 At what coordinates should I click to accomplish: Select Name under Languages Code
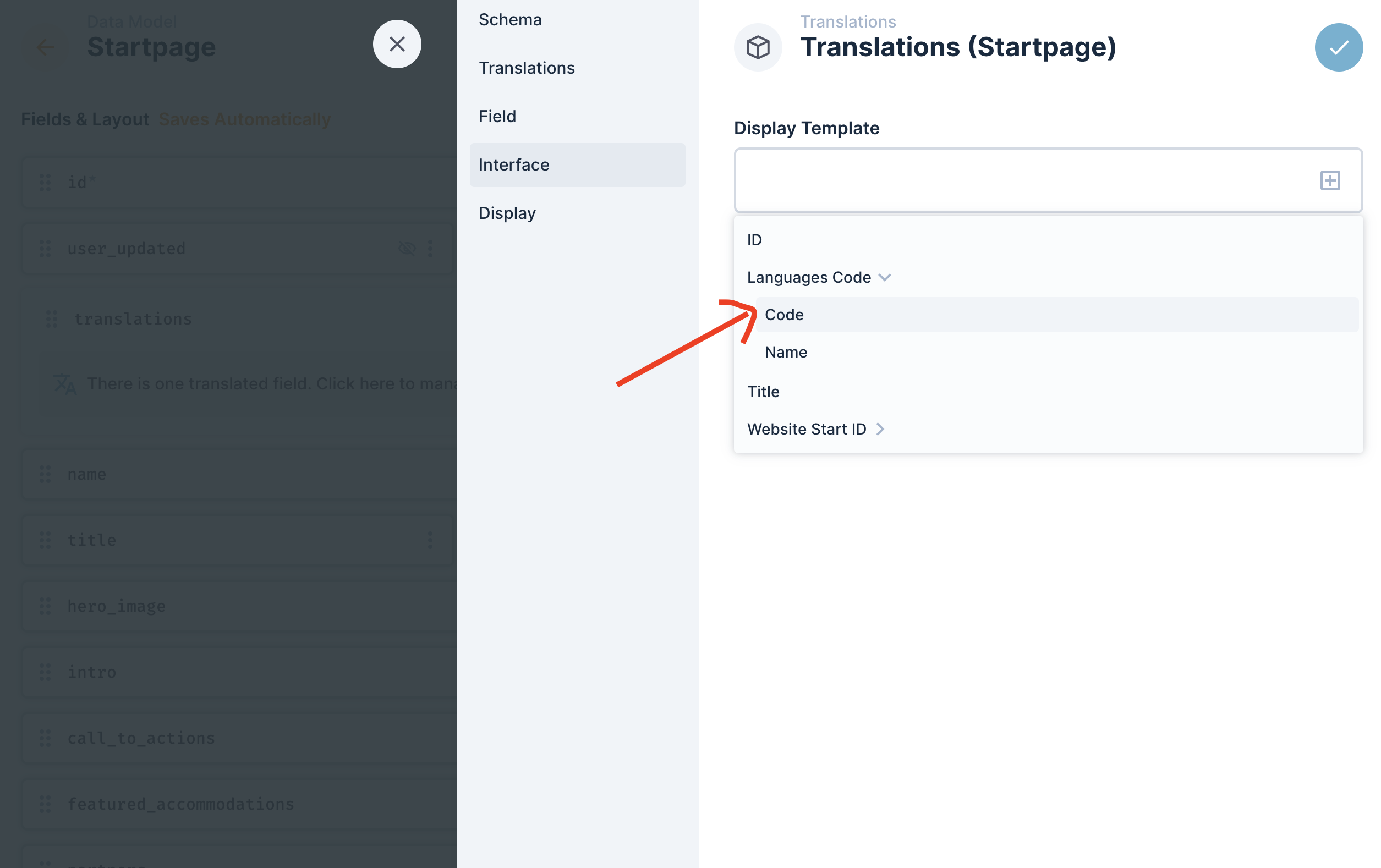point(1057,352)
